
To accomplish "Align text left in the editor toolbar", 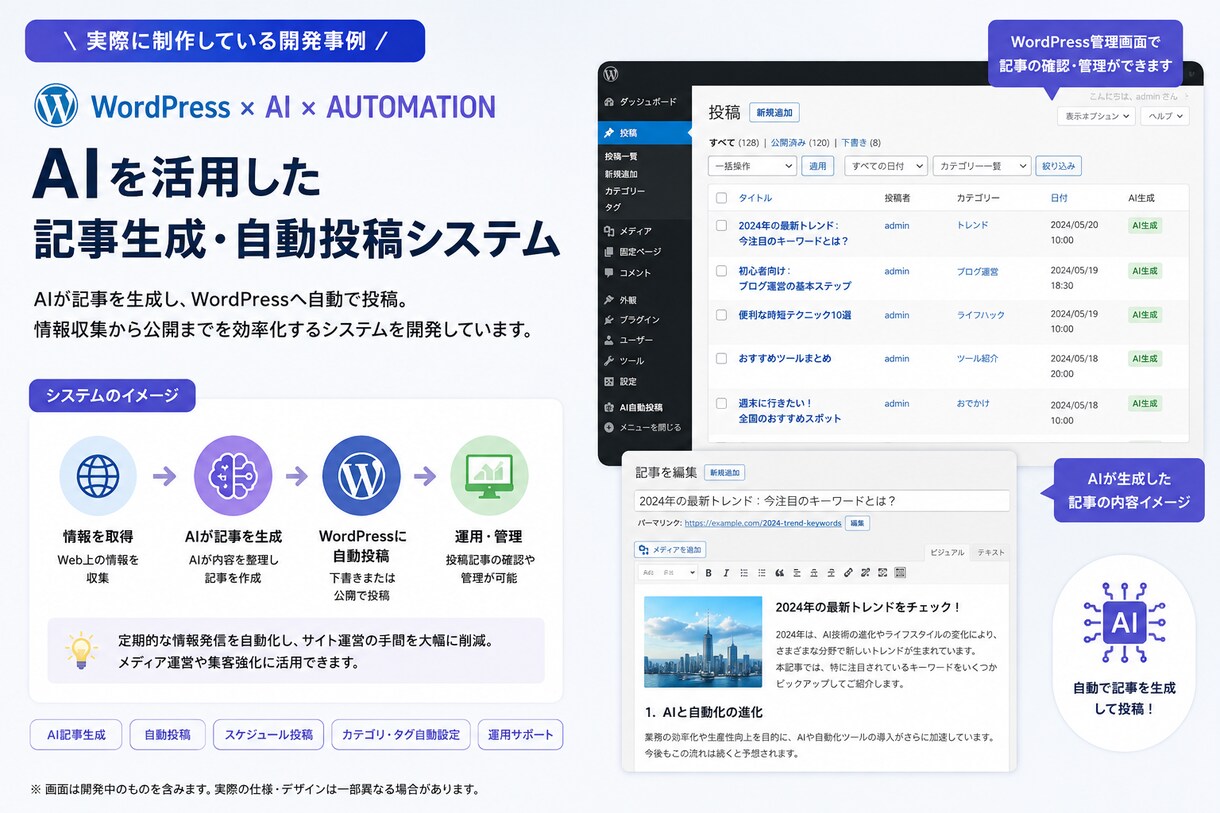I will click(797, 573).
